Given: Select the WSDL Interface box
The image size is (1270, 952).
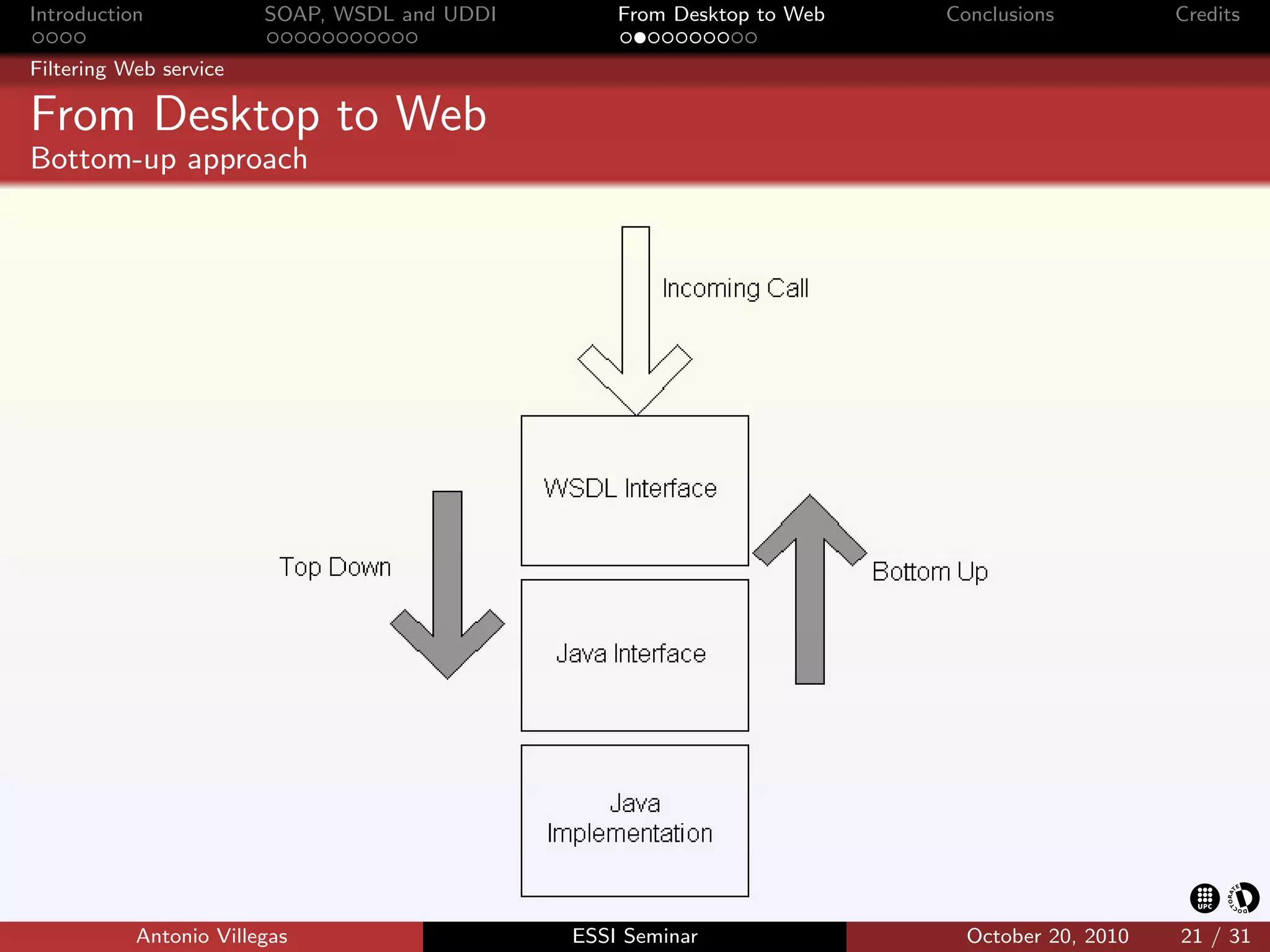Looking at the screenshot, I should pyautogui.click(x=635, y=490).
